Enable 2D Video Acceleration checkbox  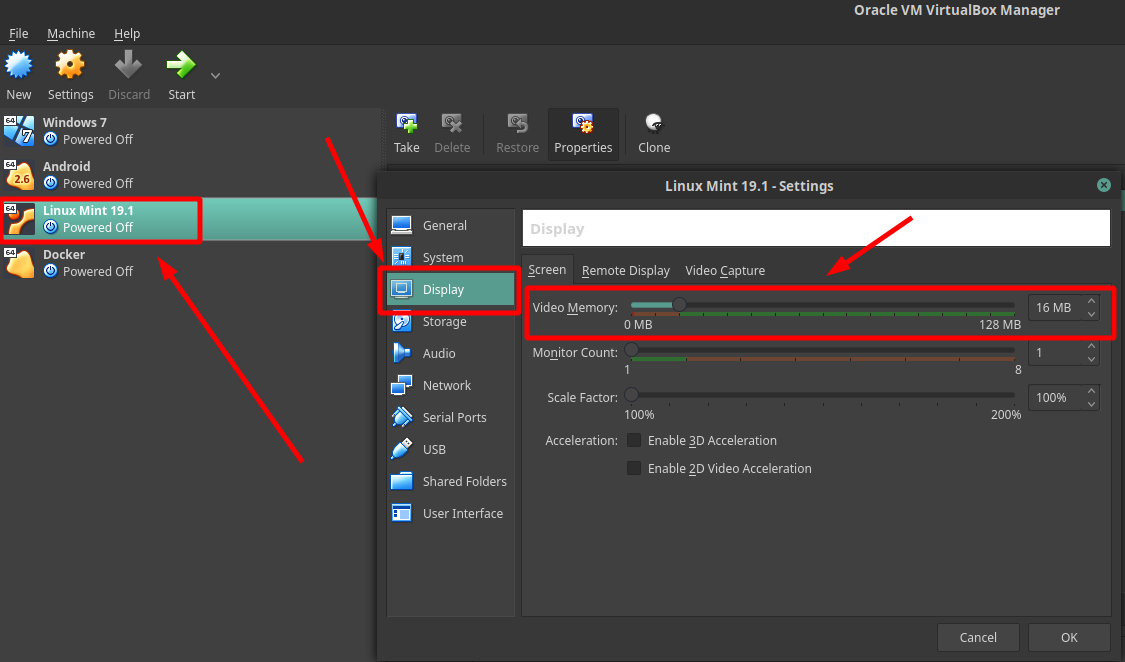(x=634, y=468)
